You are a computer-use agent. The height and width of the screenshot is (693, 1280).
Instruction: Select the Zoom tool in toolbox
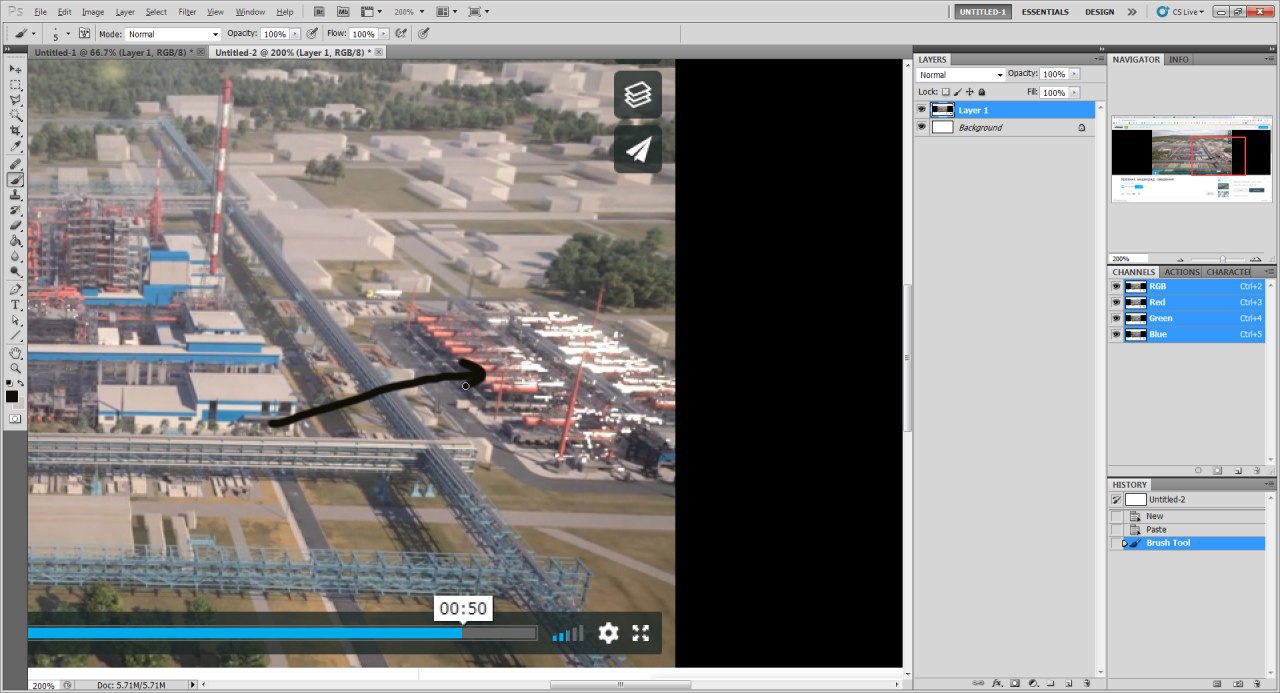tap(15, 368)
